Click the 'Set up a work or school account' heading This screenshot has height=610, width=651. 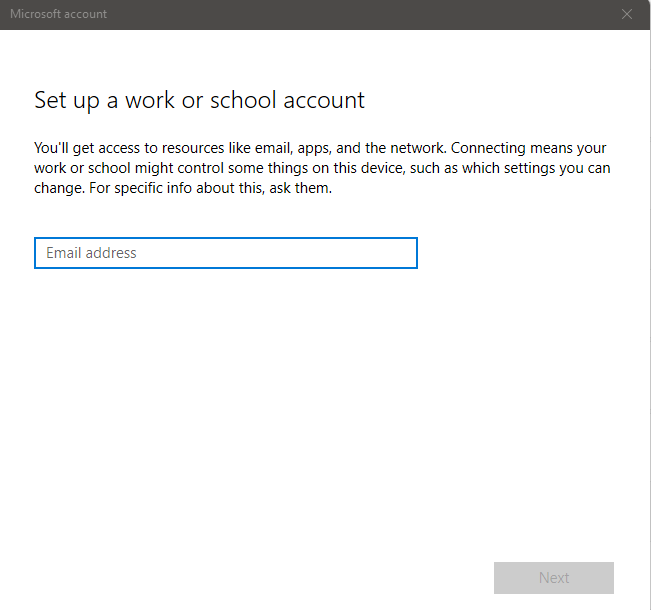(199, 100)
